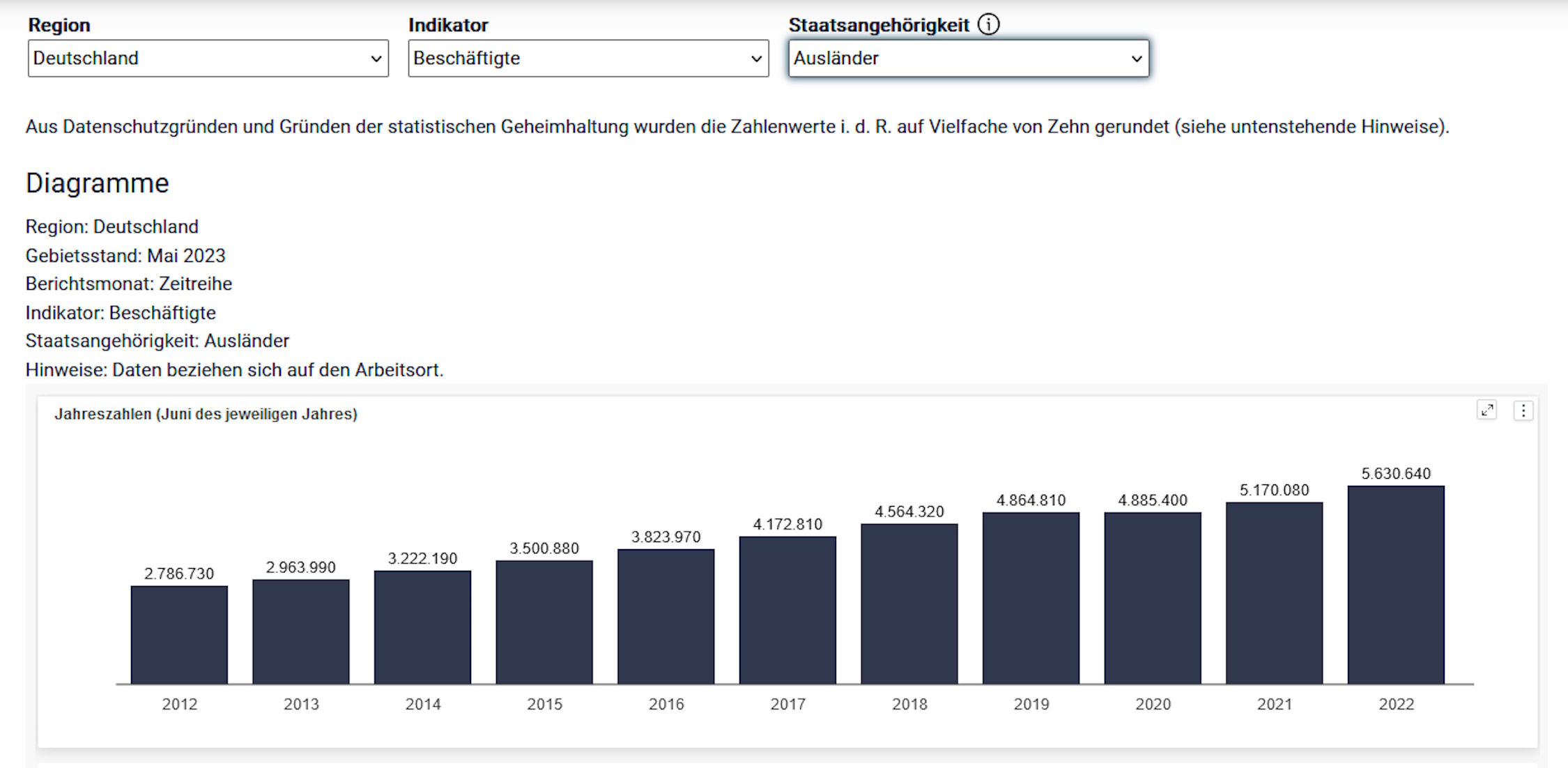1568x768 pixels.
Task: Click the chart title Jahreszahlen
Action: (206, 414)
